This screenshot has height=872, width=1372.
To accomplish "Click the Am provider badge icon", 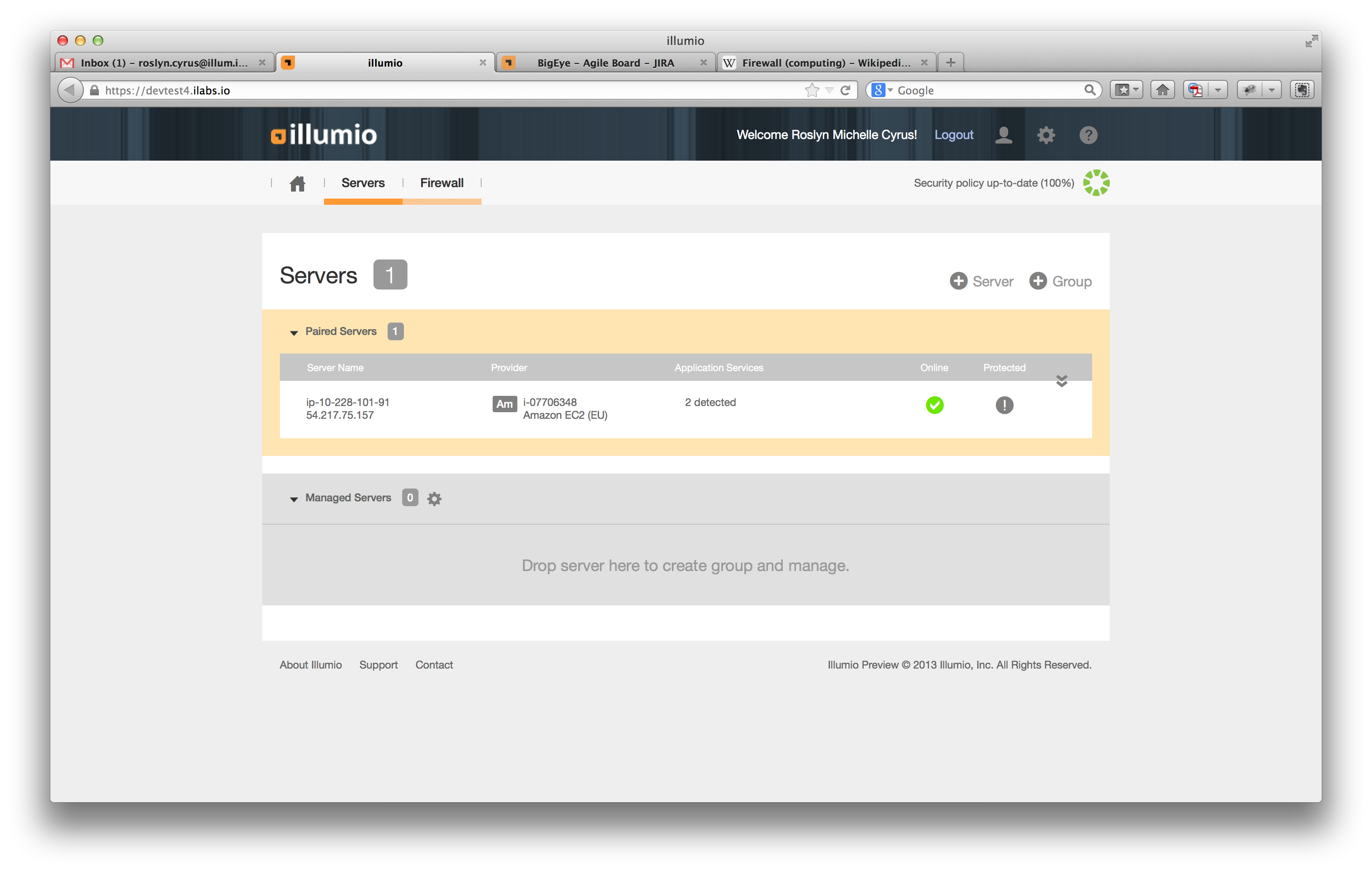I will tap(504, 404).
